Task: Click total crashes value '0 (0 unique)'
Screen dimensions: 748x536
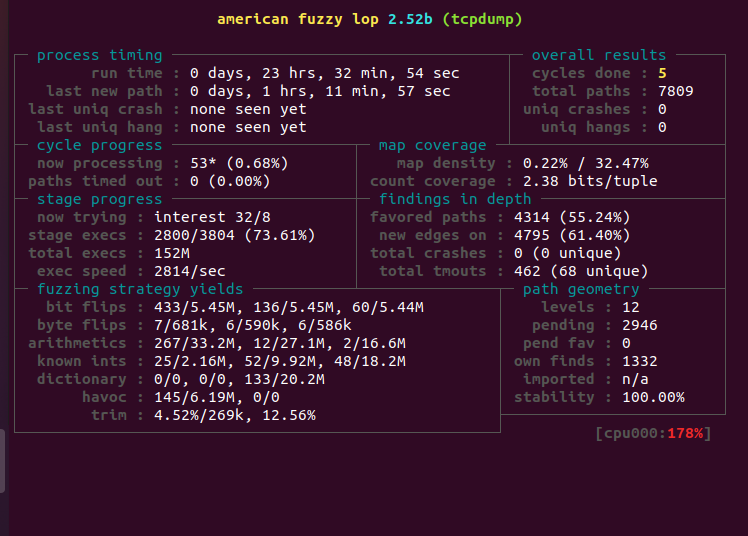Action: (568, 253)
